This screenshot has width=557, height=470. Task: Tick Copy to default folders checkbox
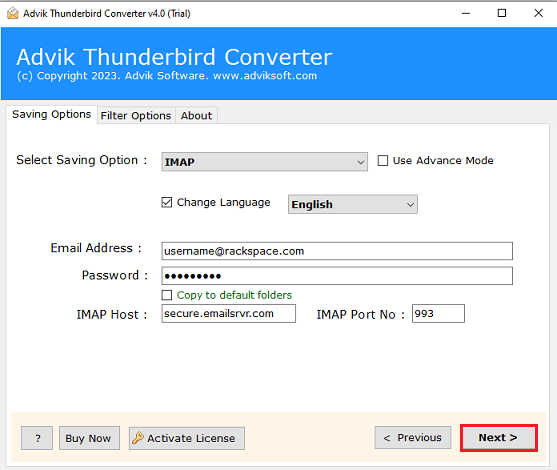[167, 295]
